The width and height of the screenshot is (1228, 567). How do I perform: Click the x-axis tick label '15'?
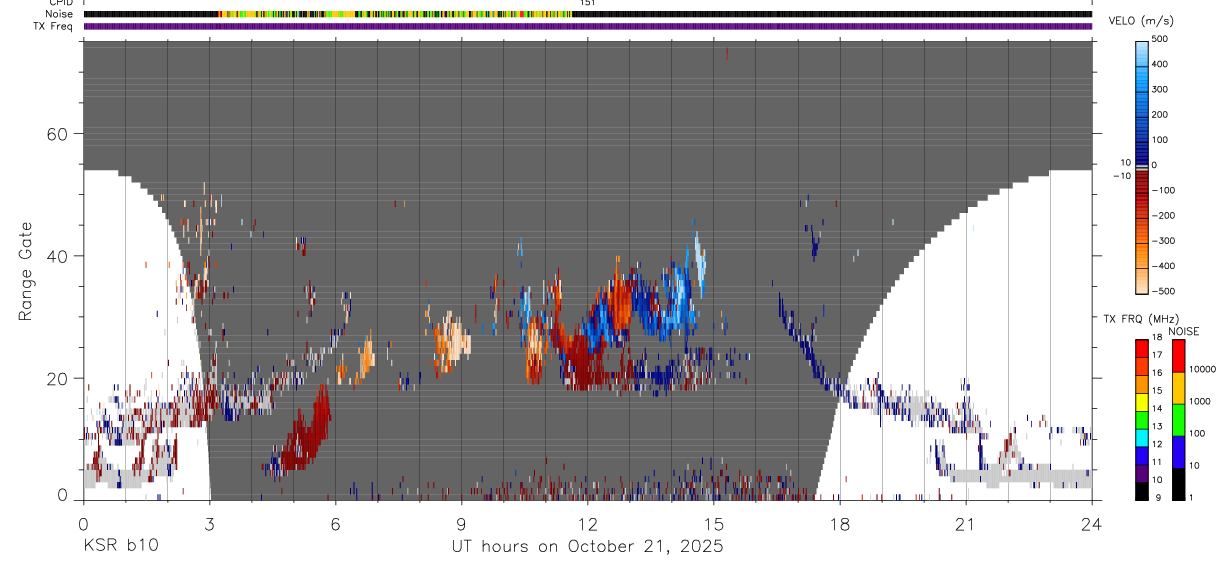coord(713,524)
